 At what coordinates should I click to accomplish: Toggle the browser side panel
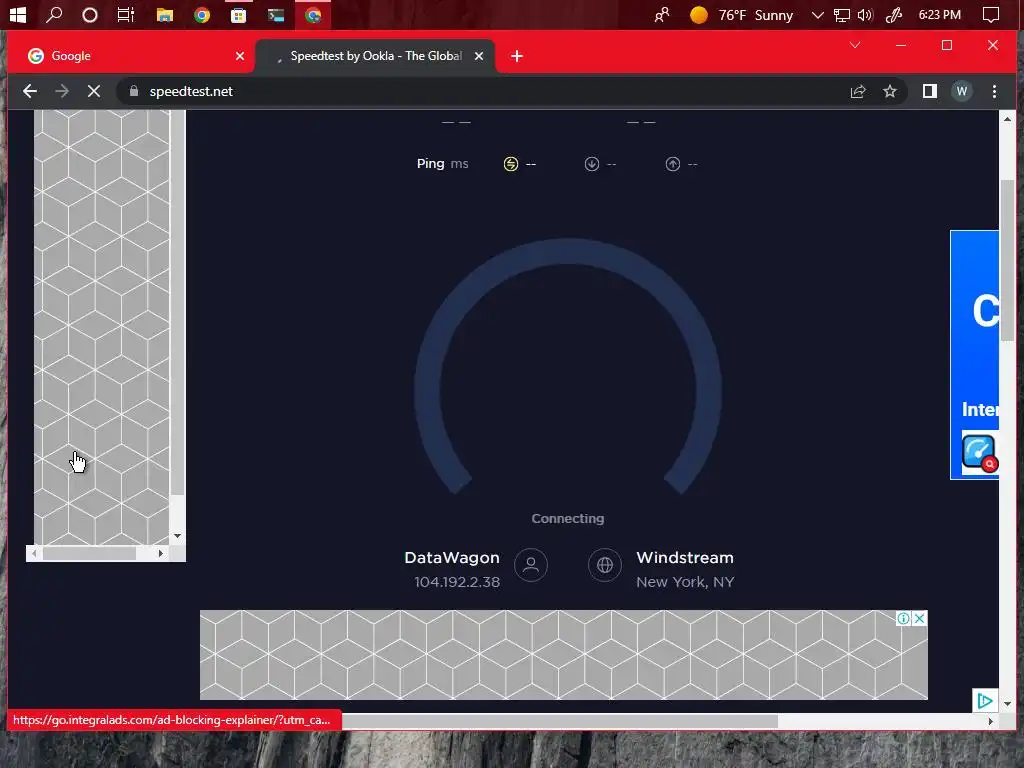[x=930, y=91]
